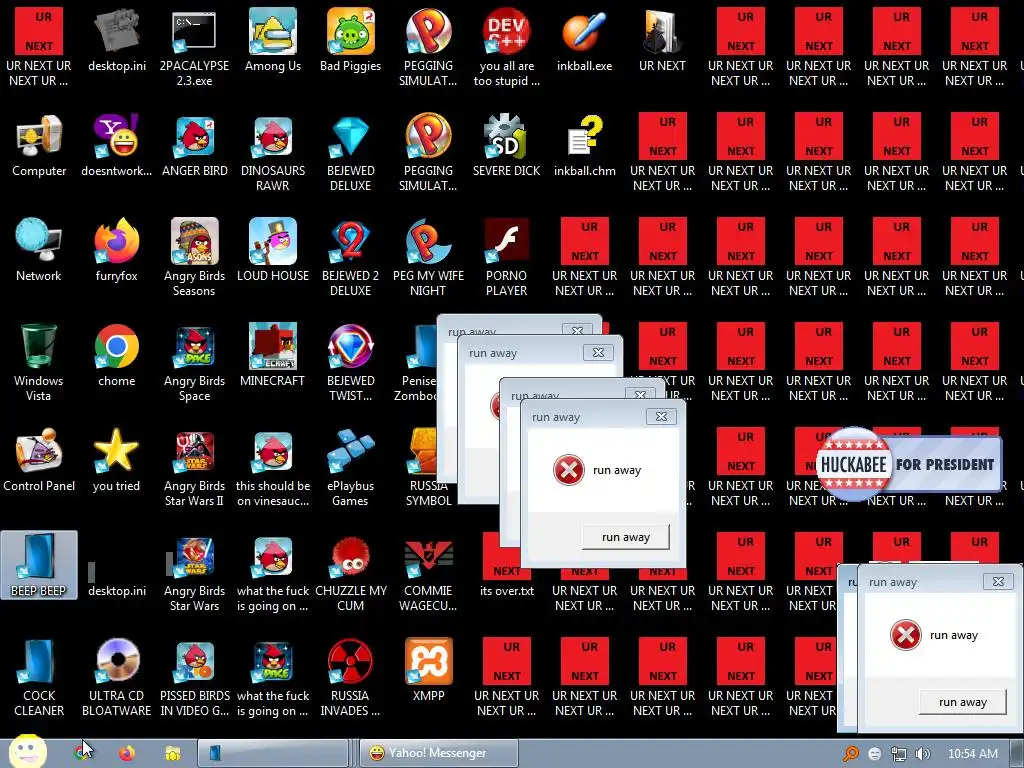
Task: Launch the BEJEWED TWIST shortcut
Action: [351, 363]
